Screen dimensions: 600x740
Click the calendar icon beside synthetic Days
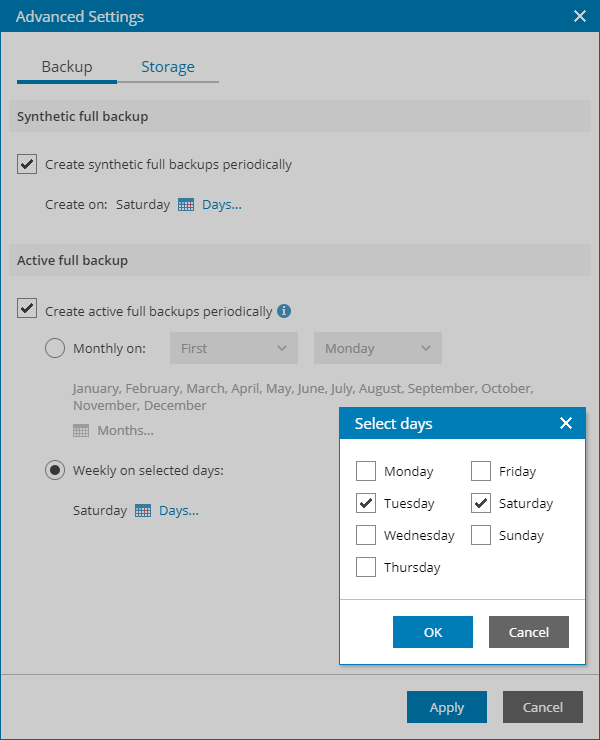tap(186, 205)
